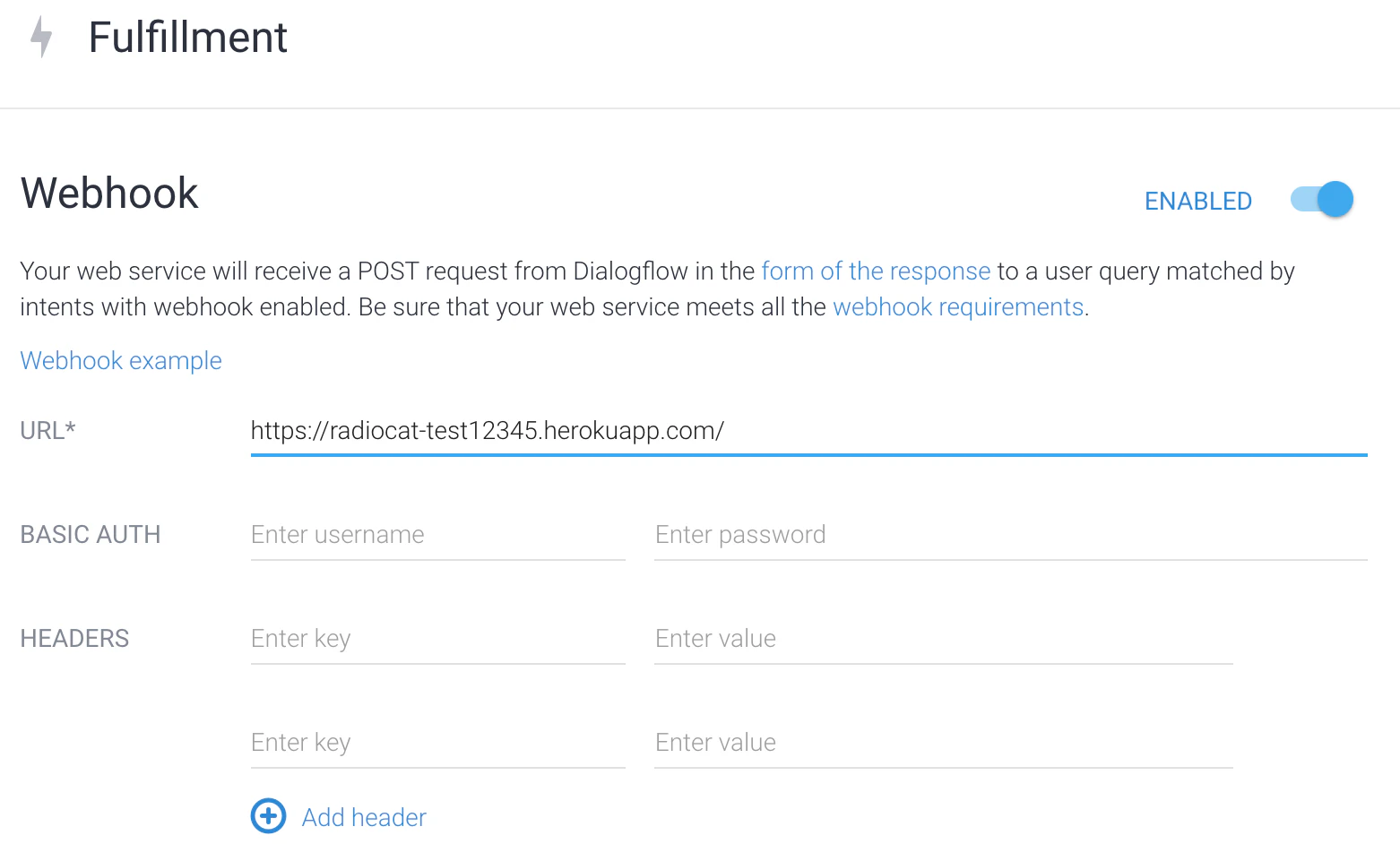Click the key field directly above Add header
1400x844 pixels.
click(437, 743)
